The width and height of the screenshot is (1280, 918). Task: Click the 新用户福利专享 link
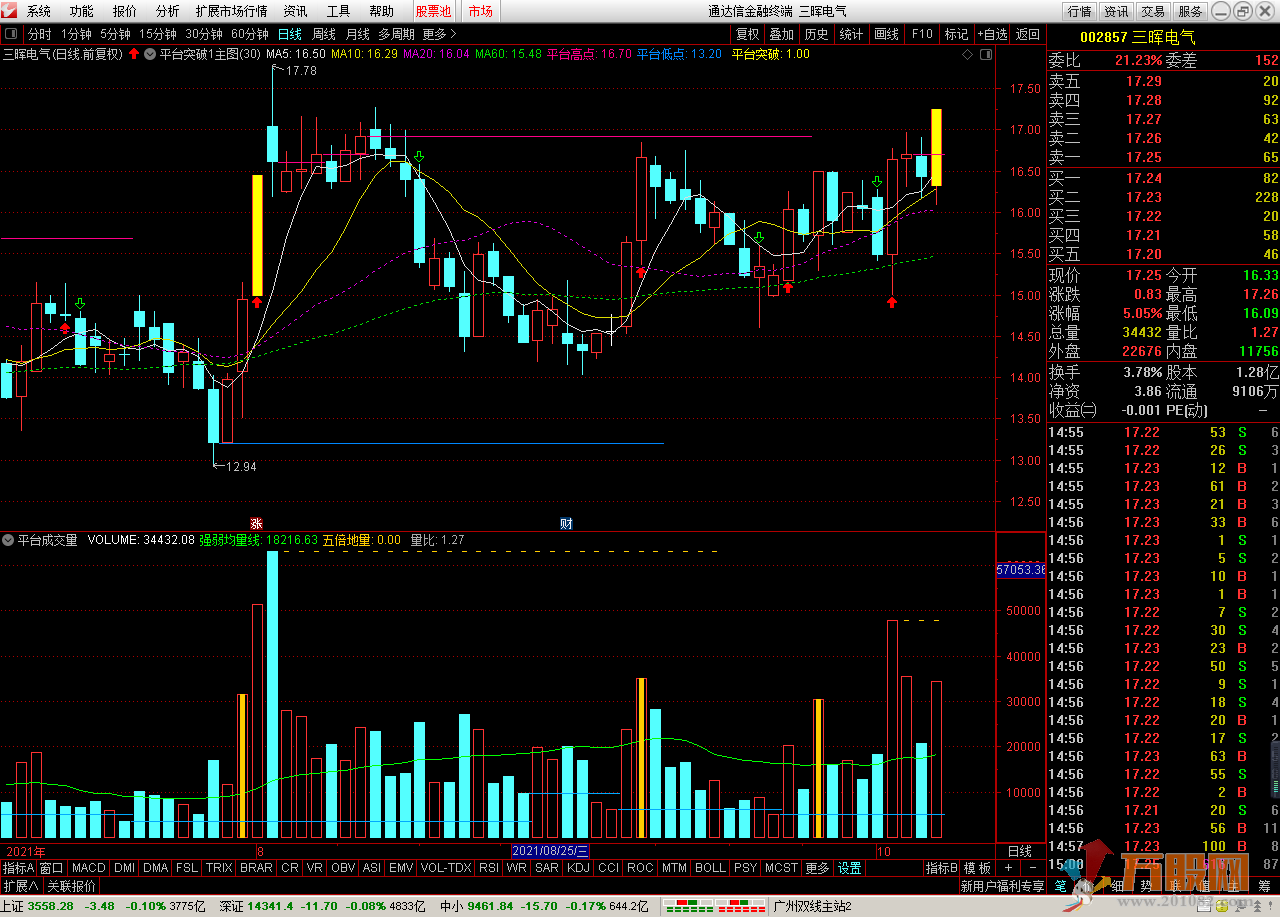tap(1001, 886)
